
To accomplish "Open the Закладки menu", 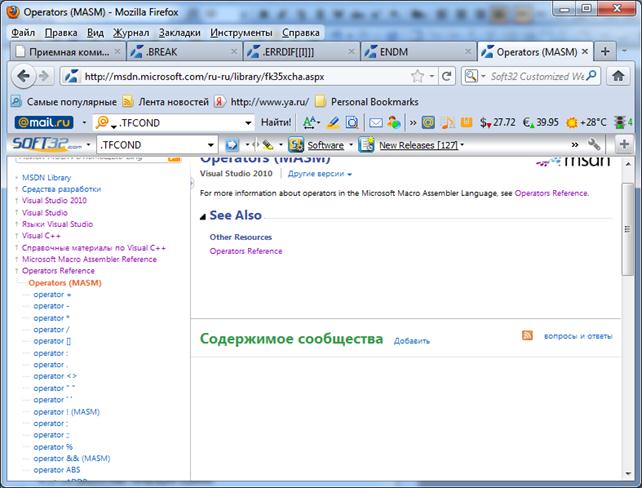I will coord(179,32).
